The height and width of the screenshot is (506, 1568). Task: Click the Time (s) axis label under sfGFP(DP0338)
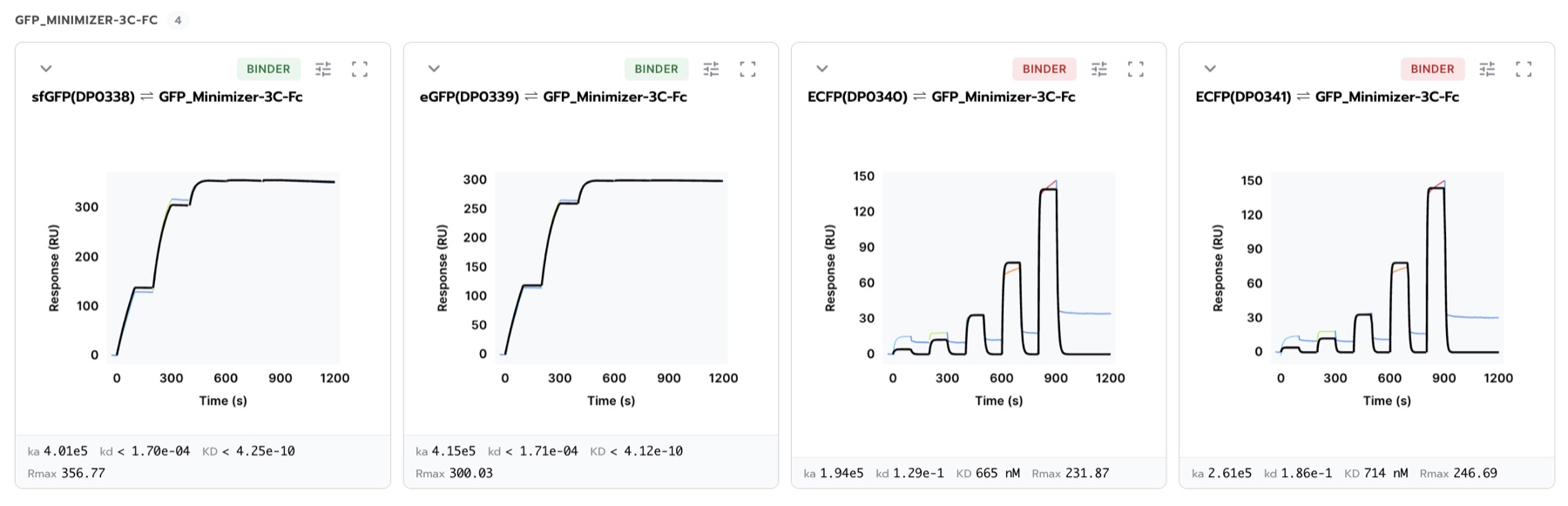coord(223,401)
